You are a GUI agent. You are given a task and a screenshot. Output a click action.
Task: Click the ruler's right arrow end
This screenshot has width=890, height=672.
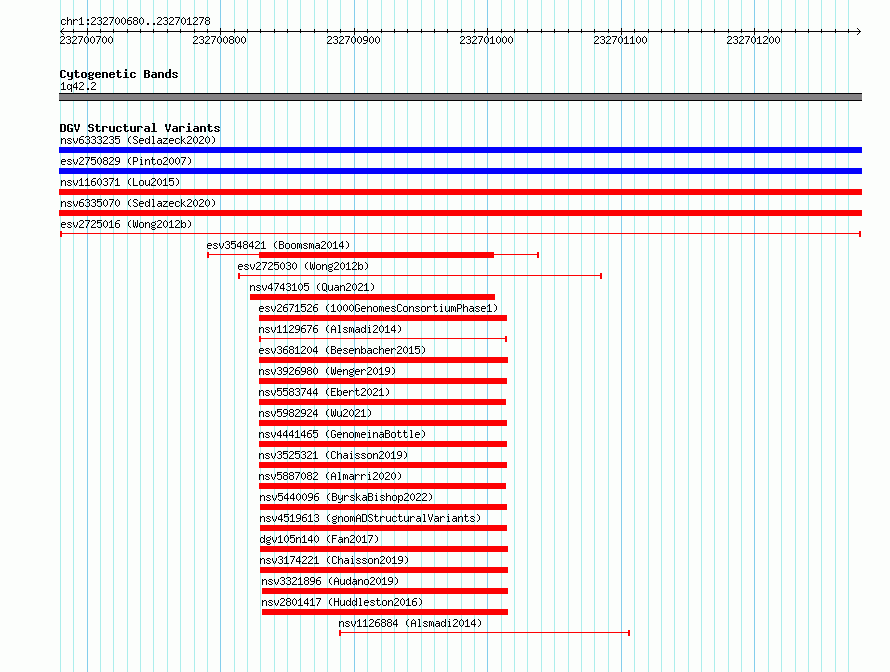(x=859, y=31)
